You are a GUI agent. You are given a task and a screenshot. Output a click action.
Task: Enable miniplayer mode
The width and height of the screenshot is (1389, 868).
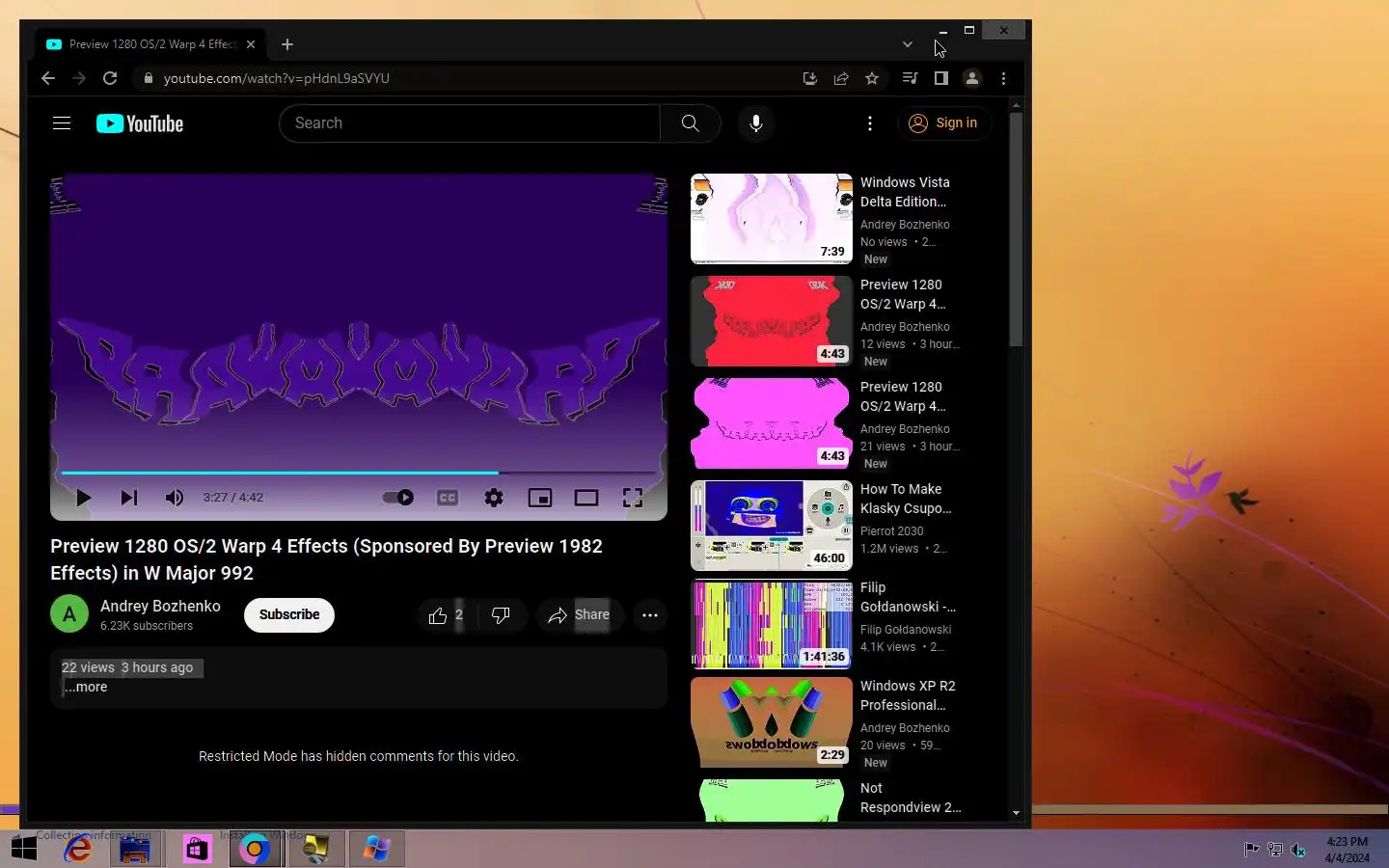click(540, 498)
